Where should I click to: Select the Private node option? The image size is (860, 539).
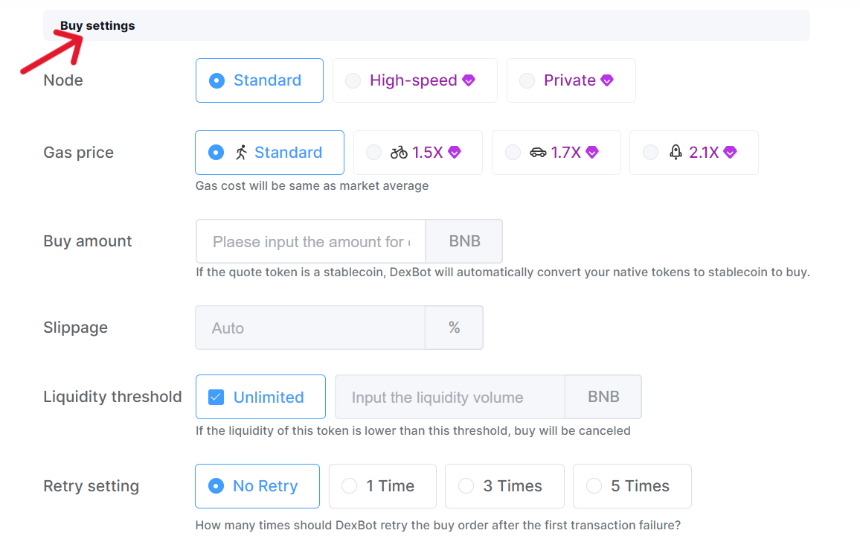pos(571,81)
